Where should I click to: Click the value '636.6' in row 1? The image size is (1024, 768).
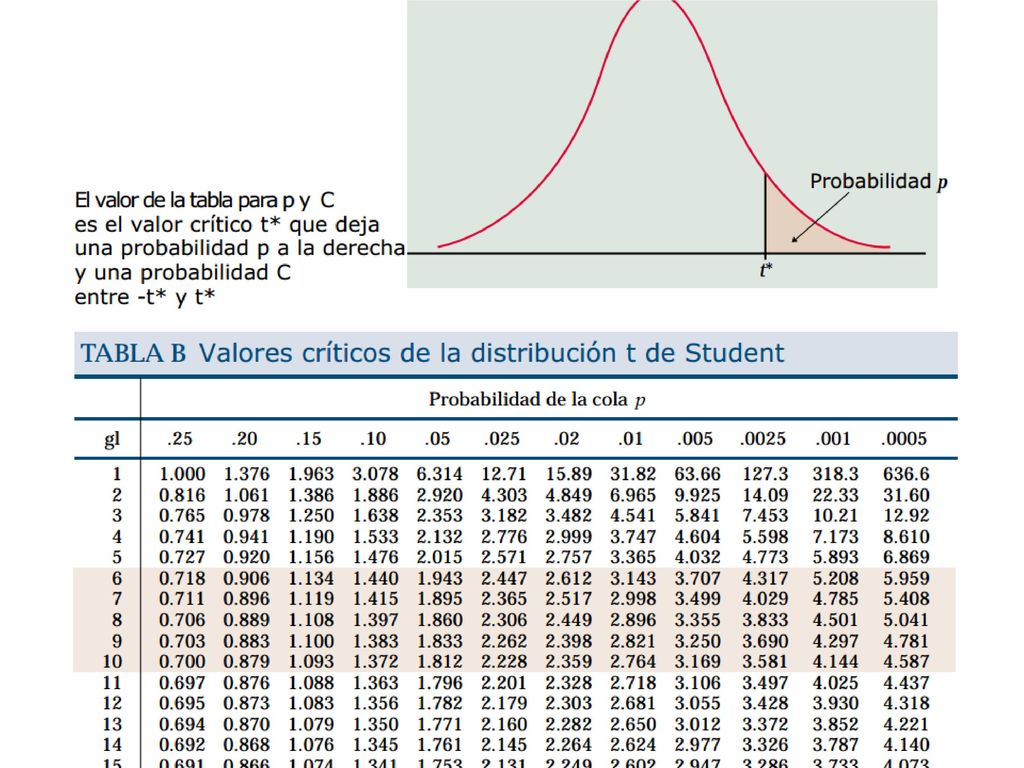tap(906, 474)
